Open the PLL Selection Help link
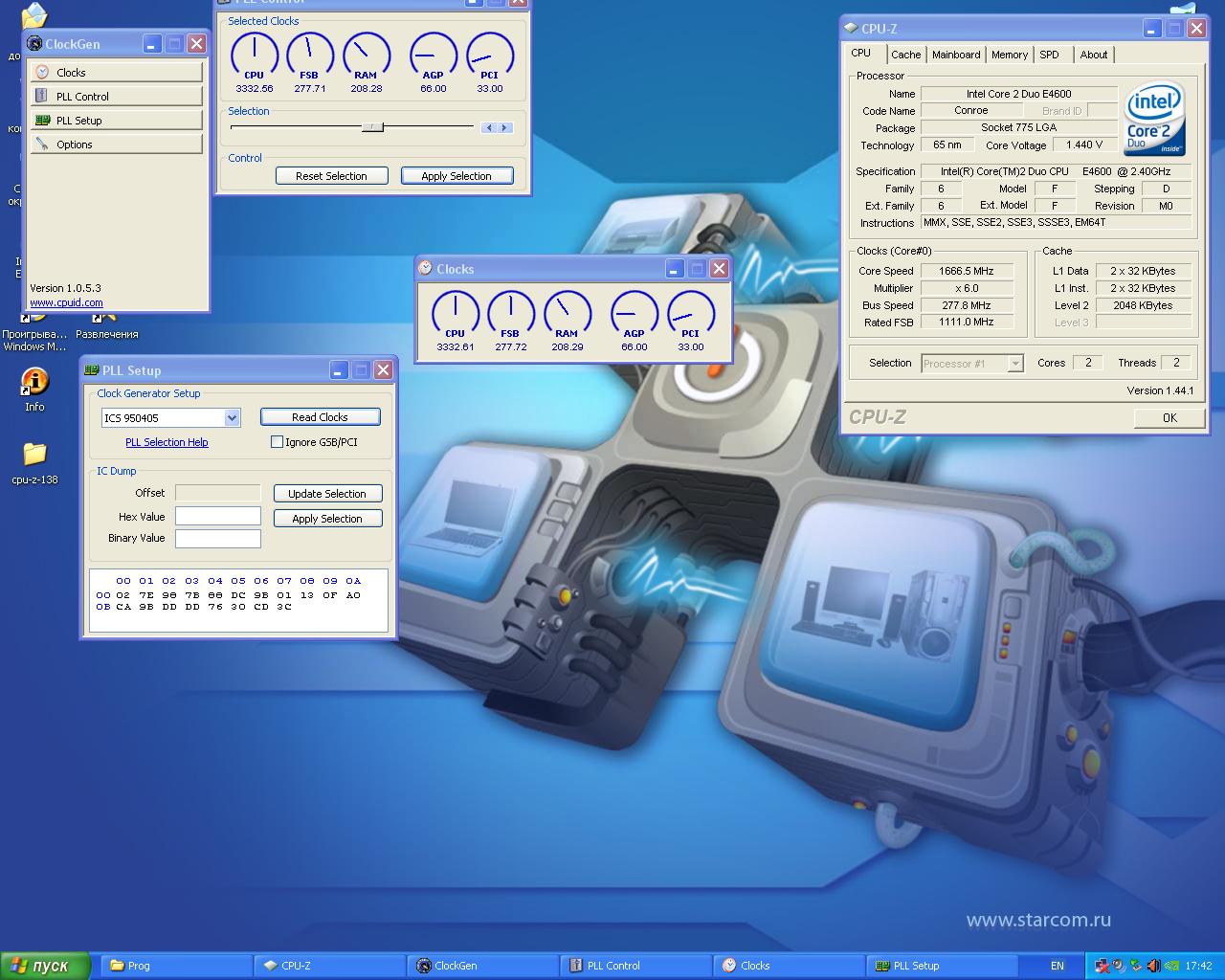 pyautogui.click(x=167, y=442)
